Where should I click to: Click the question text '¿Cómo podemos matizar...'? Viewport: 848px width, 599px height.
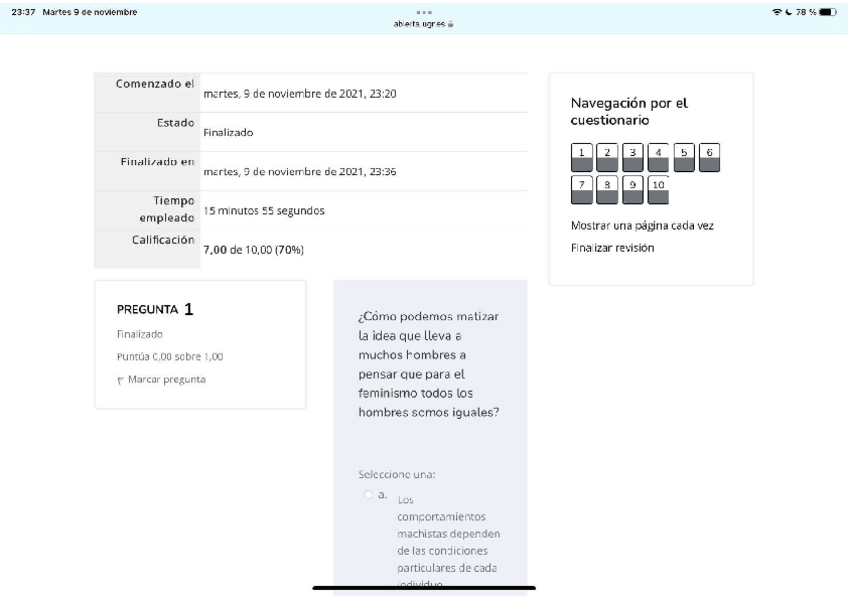[429, 364]
